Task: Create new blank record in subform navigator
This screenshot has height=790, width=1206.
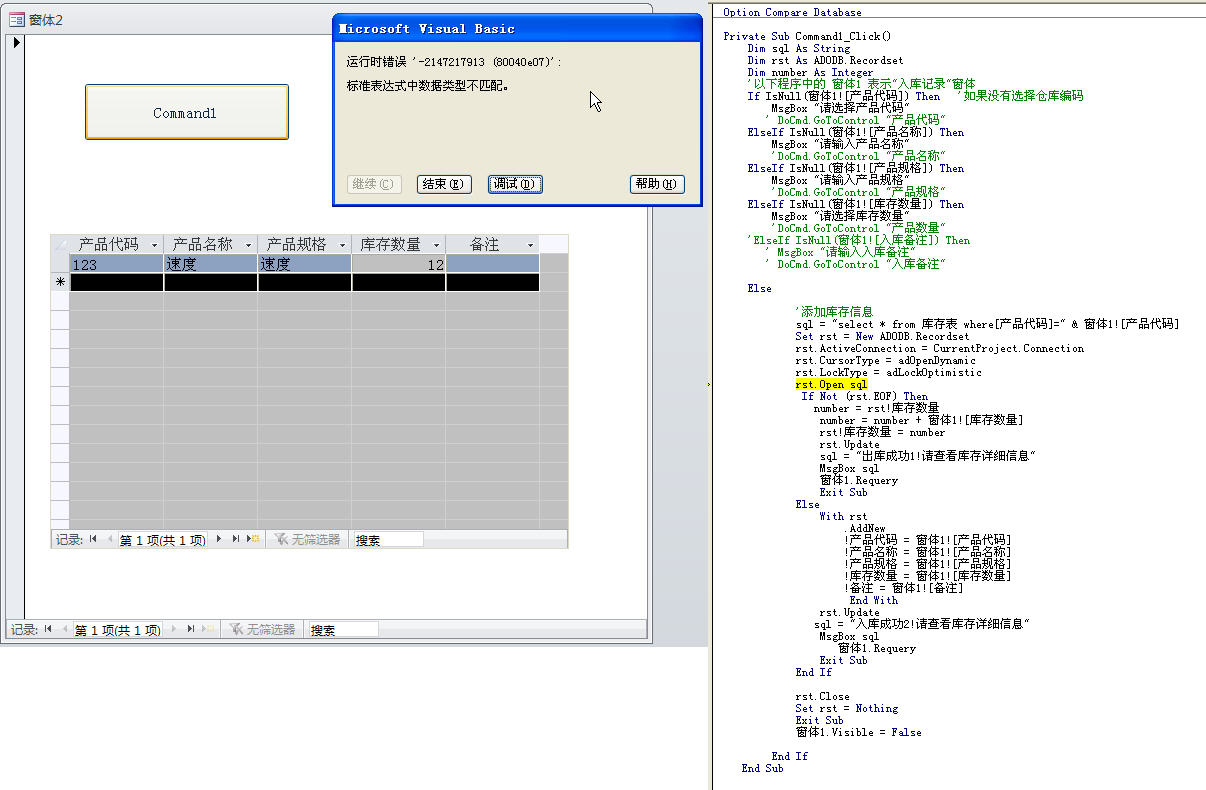Action: point(253,539)
